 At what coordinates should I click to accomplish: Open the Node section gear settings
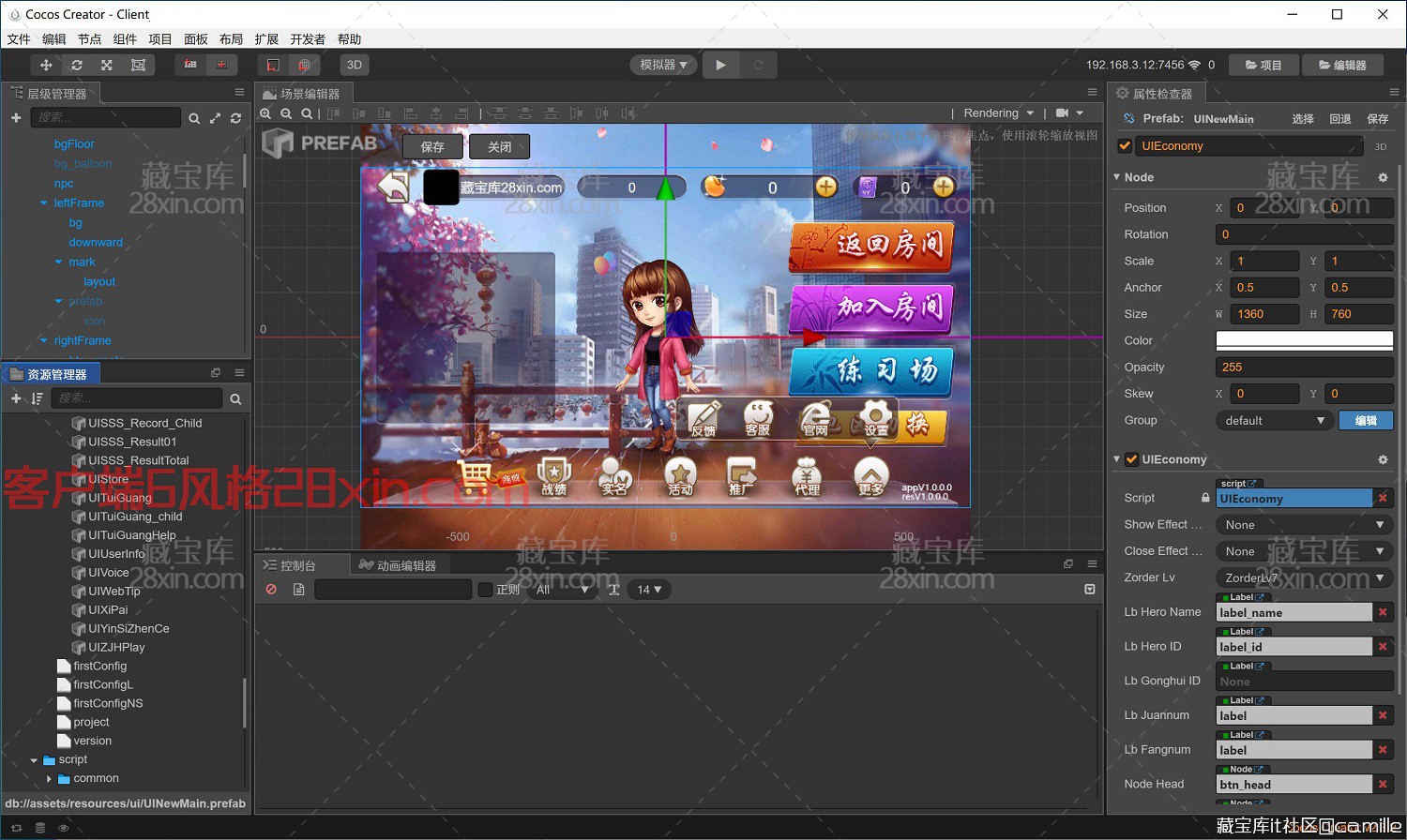pos(1383,177)
